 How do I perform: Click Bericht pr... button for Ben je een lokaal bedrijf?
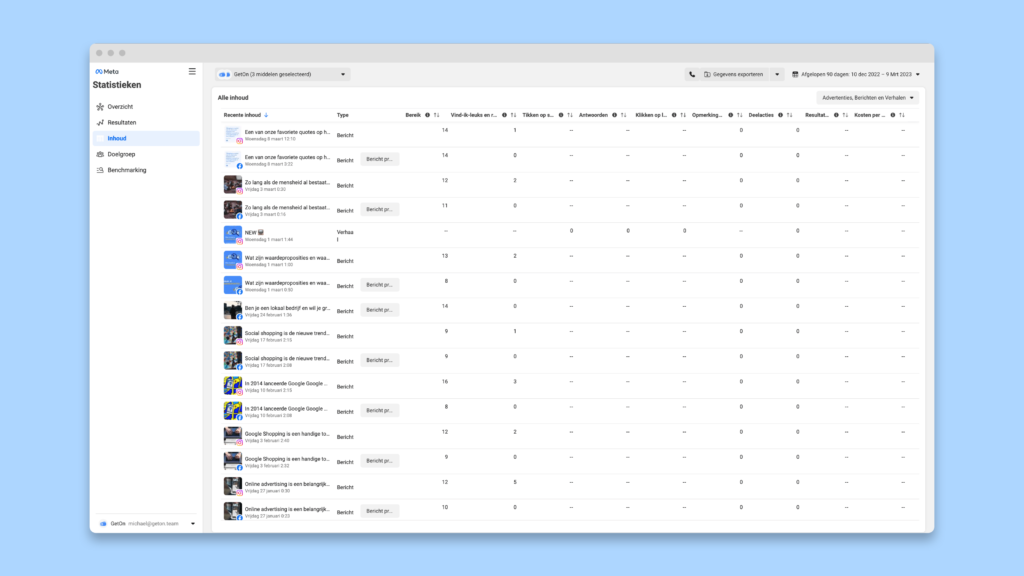(379, 310)
